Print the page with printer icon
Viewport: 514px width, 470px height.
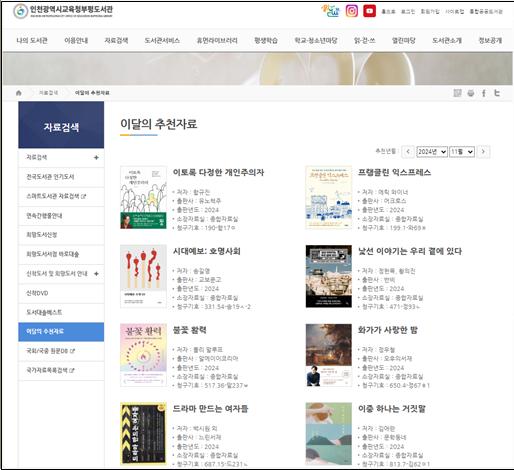click(471, 93)
